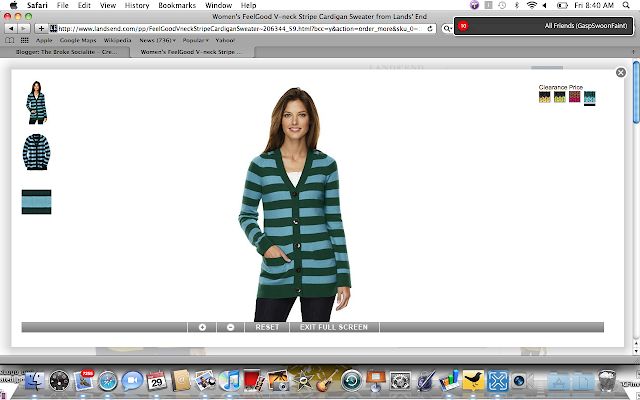Viewport: 640px width, 400px height.
Task: Open the History menu
Action: (x=137, y=5)
